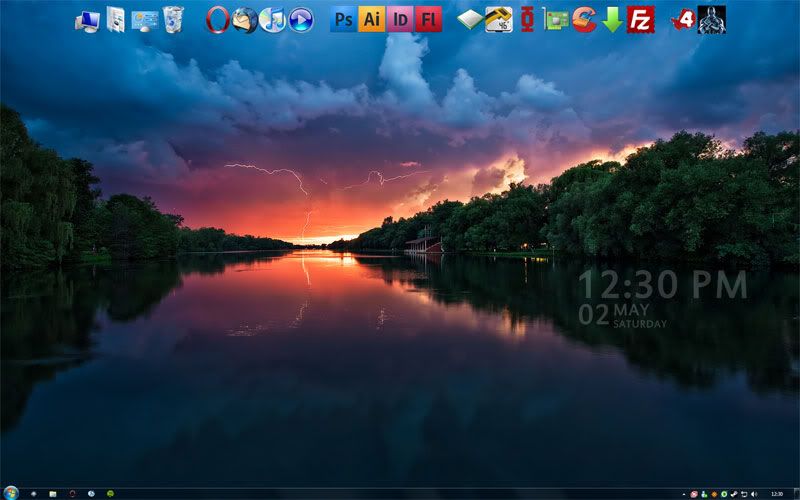This screenshot has height=500, width=800.
Task: Open the temperature gun monitor icon
Action: (x=499, y=20)
